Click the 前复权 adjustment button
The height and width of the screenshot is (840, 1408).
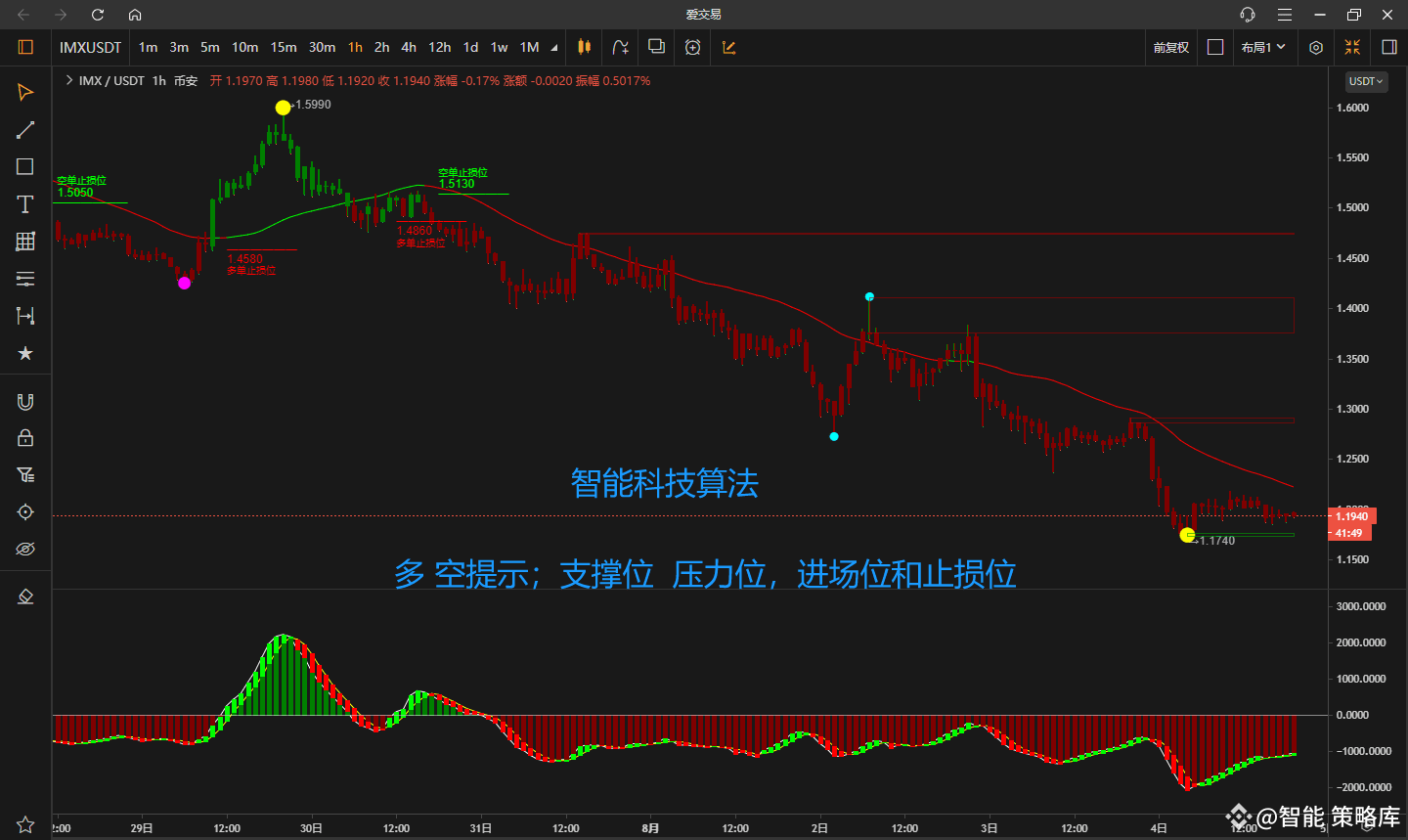(1170, 47)
